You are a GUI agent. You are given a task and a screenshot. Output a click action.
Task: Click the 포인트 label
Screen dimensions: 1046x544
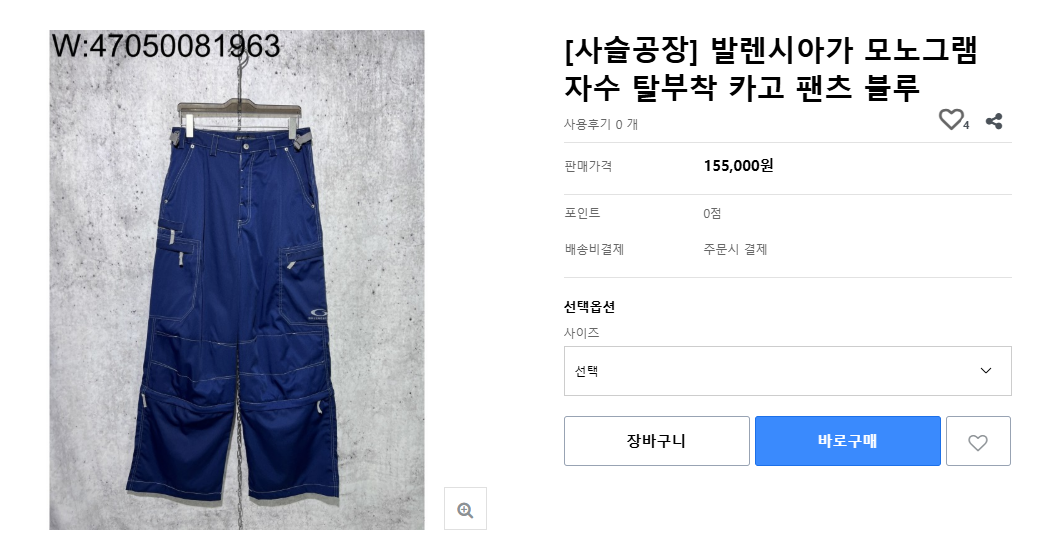click(x=582, y=213)
